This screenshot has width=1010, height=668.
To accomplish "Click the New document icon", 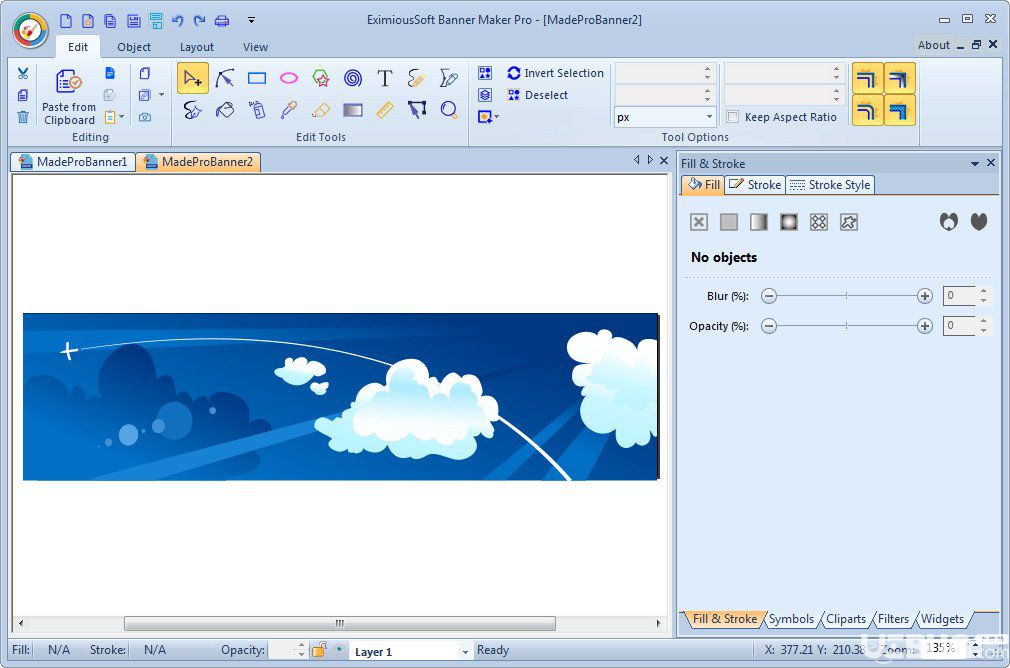I will point(66,21).
